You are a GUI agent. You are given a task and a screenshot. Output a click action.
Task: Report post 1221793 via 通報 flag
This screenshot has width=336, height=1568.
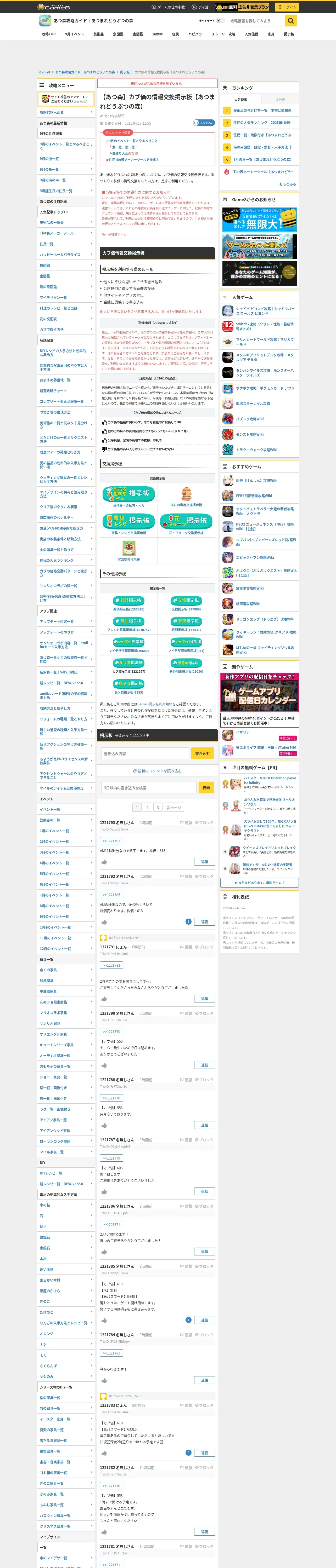click(186, 822)
